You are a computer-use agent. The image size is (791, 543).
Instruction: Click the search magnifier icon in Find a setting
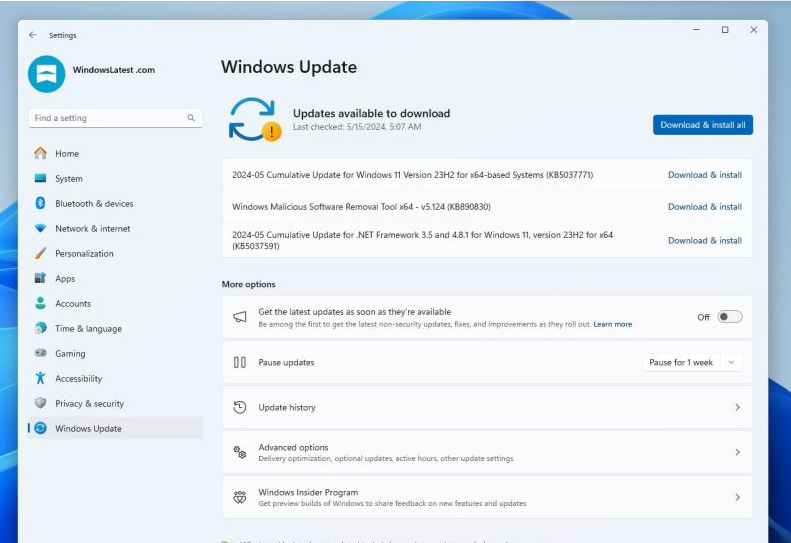(x=191, y=118)
